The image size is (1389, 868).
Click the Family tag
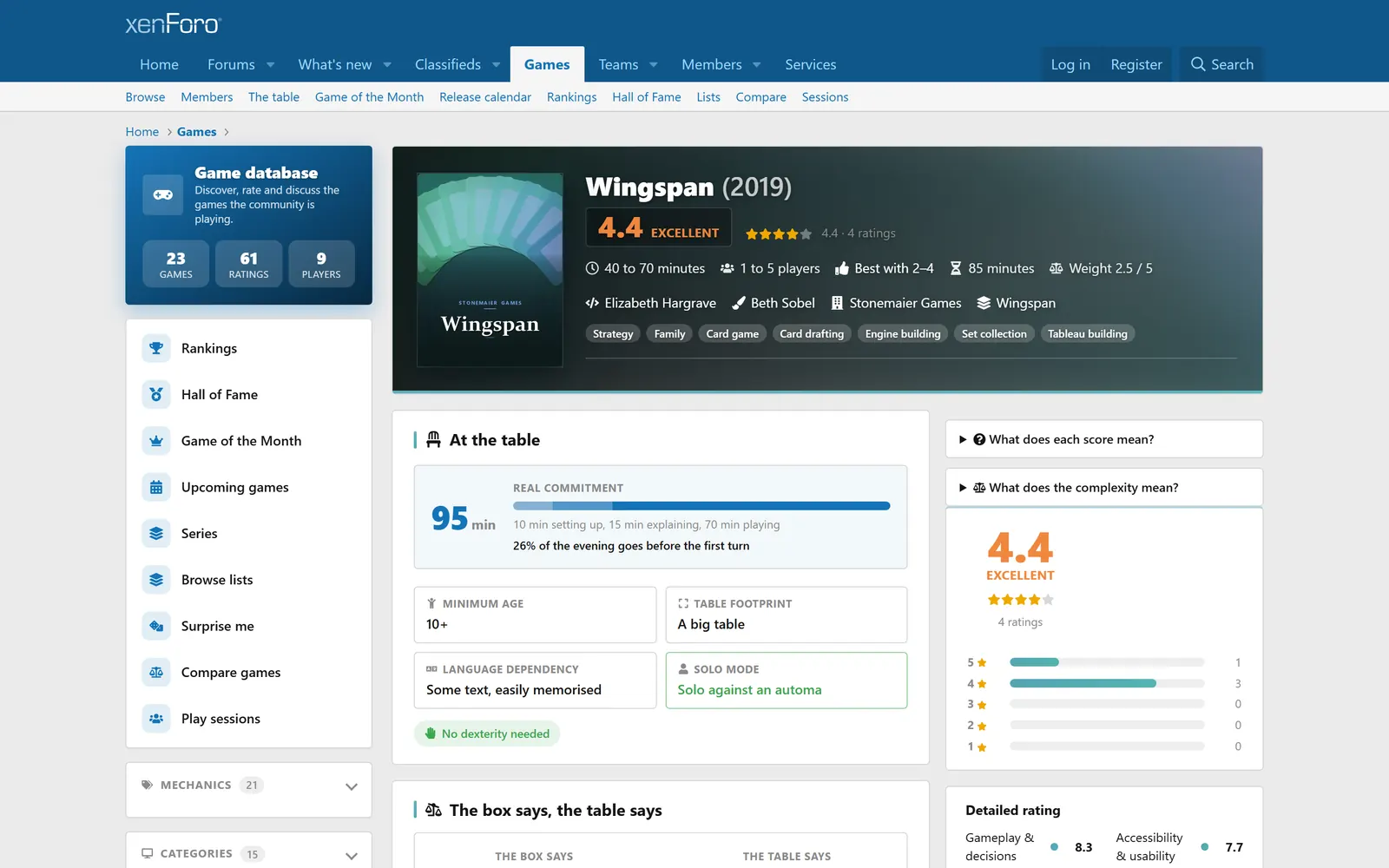669,333
